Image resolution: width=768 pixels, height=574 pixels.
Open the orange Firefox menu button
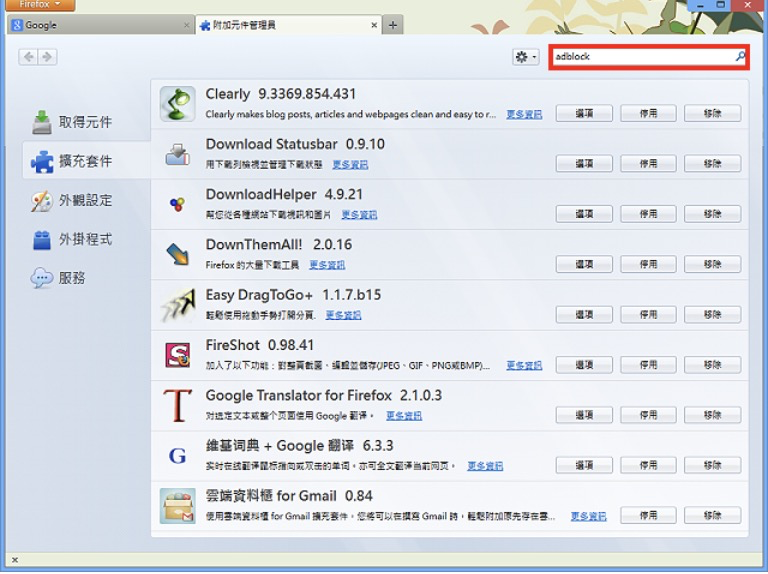pyautogui.click(x=40, y=4)
